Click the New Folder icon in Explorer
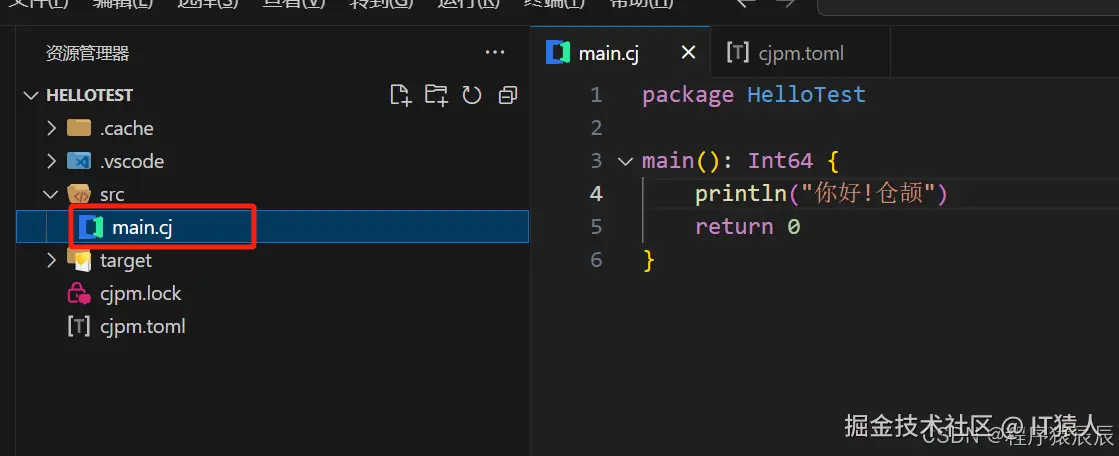Image resolution: width=1119 pixels, height=456 pixels. pos(436,95)
